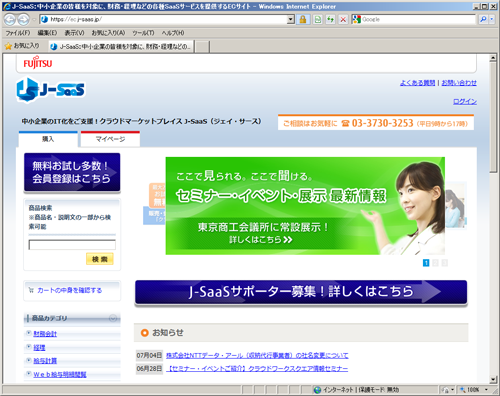Click the J-SaaS logo
This screenshot has height=396, width=500.
[x=51, y=90]
